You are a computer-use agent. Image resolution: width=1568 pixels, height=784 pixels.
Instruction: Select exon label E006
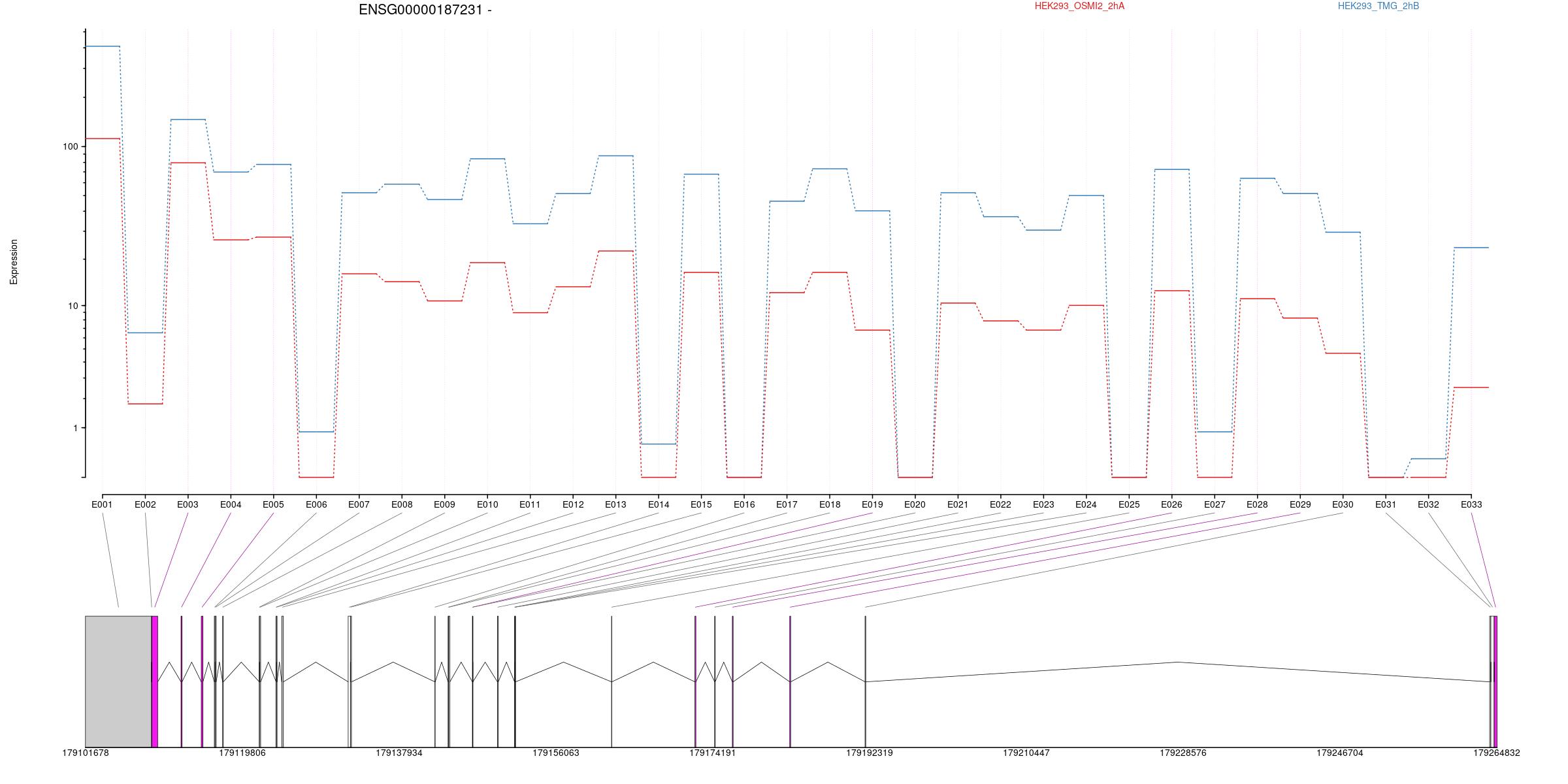(316, 504)
